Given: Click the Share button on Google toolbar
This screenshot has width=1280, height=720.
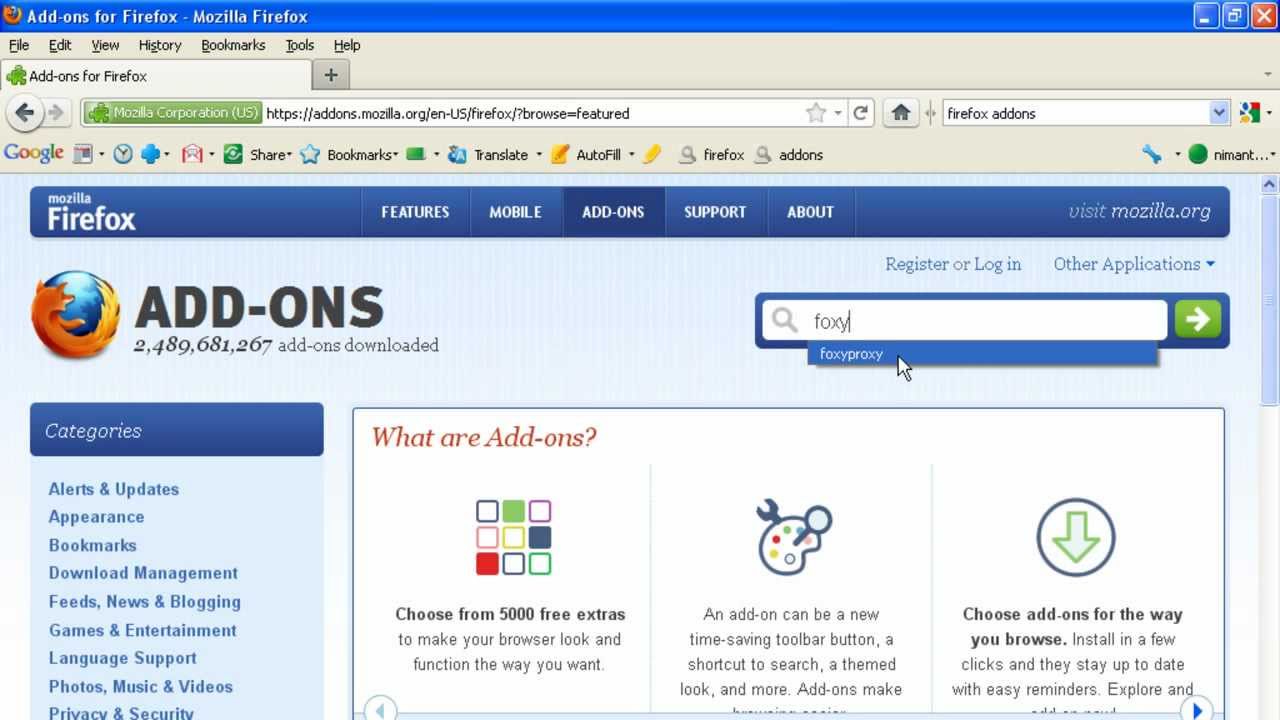Looking at the screenshot, I should click(258, 154).
